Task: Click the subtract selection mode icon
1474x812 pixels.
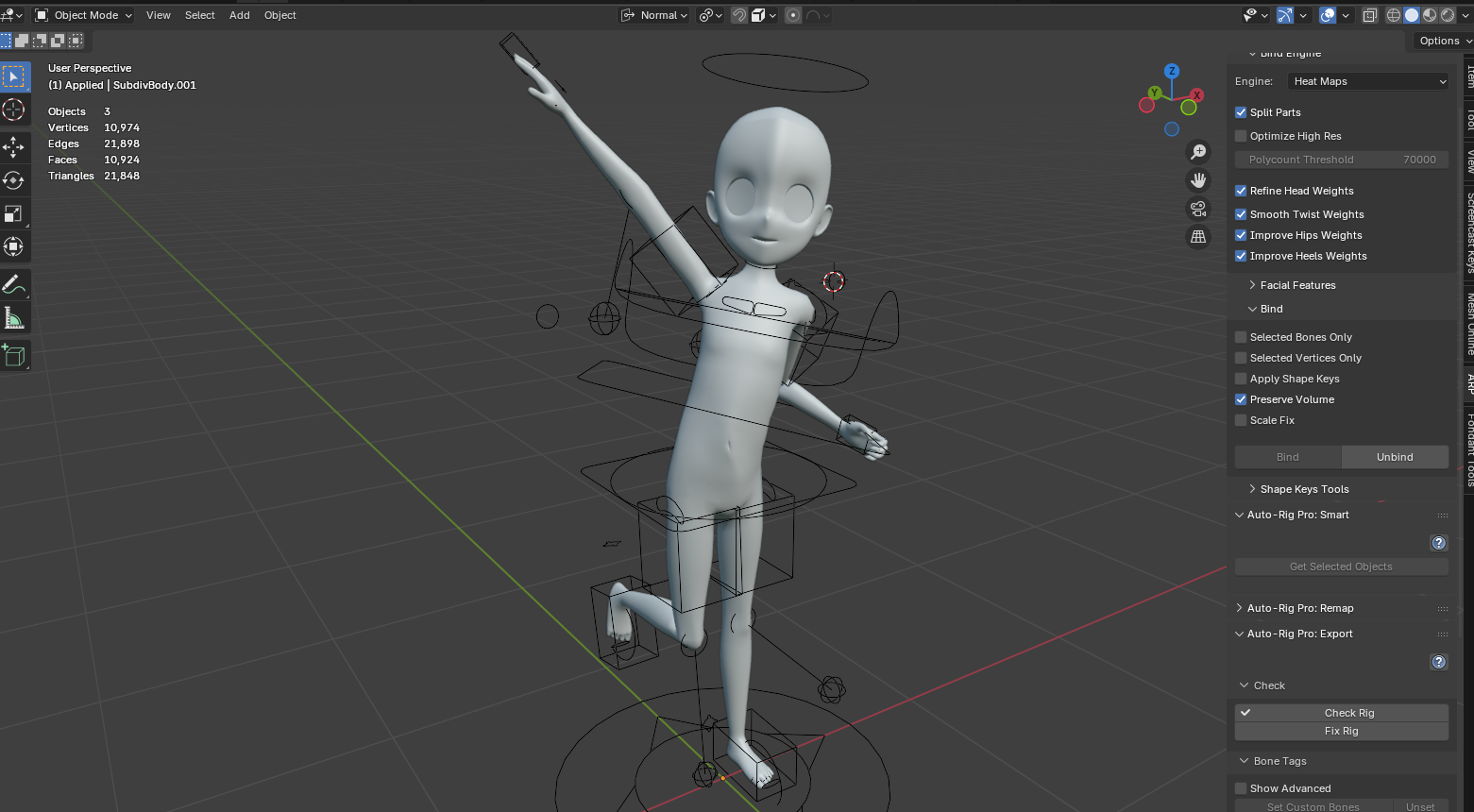Action: click(40, 41)
